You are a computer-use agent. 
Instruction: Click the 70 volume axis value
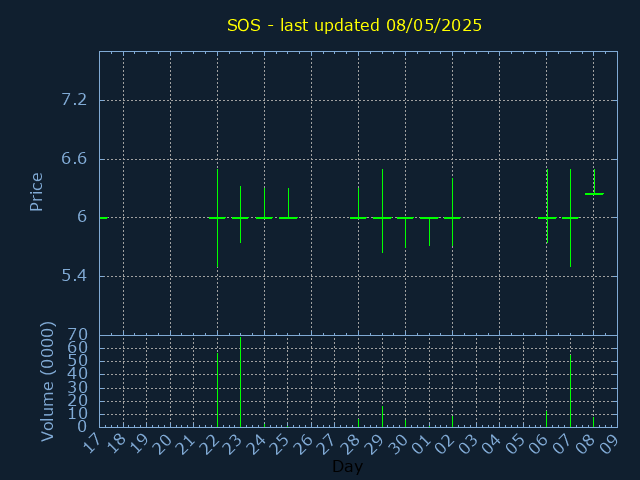tap(78, 335)
